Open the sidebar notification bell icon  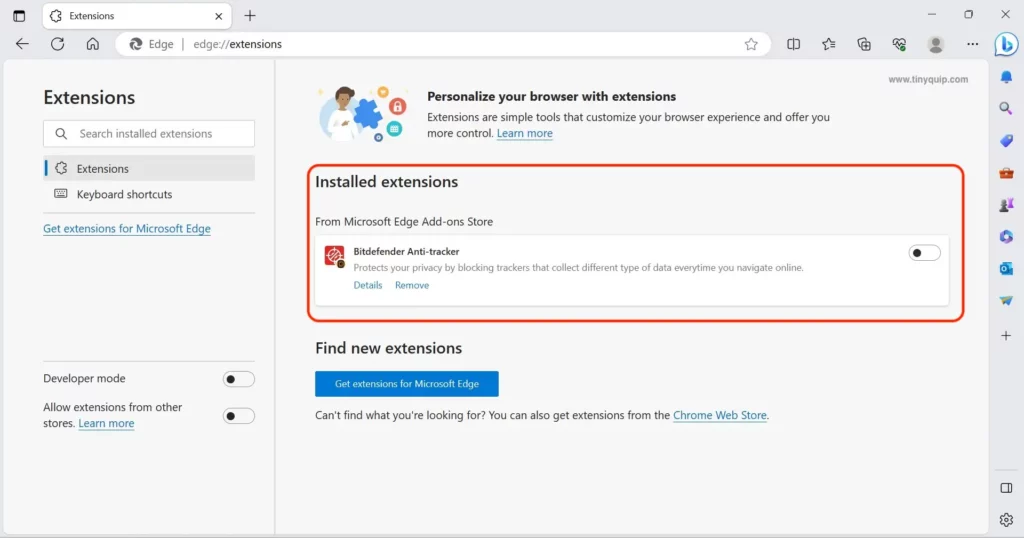point(1006,76)
